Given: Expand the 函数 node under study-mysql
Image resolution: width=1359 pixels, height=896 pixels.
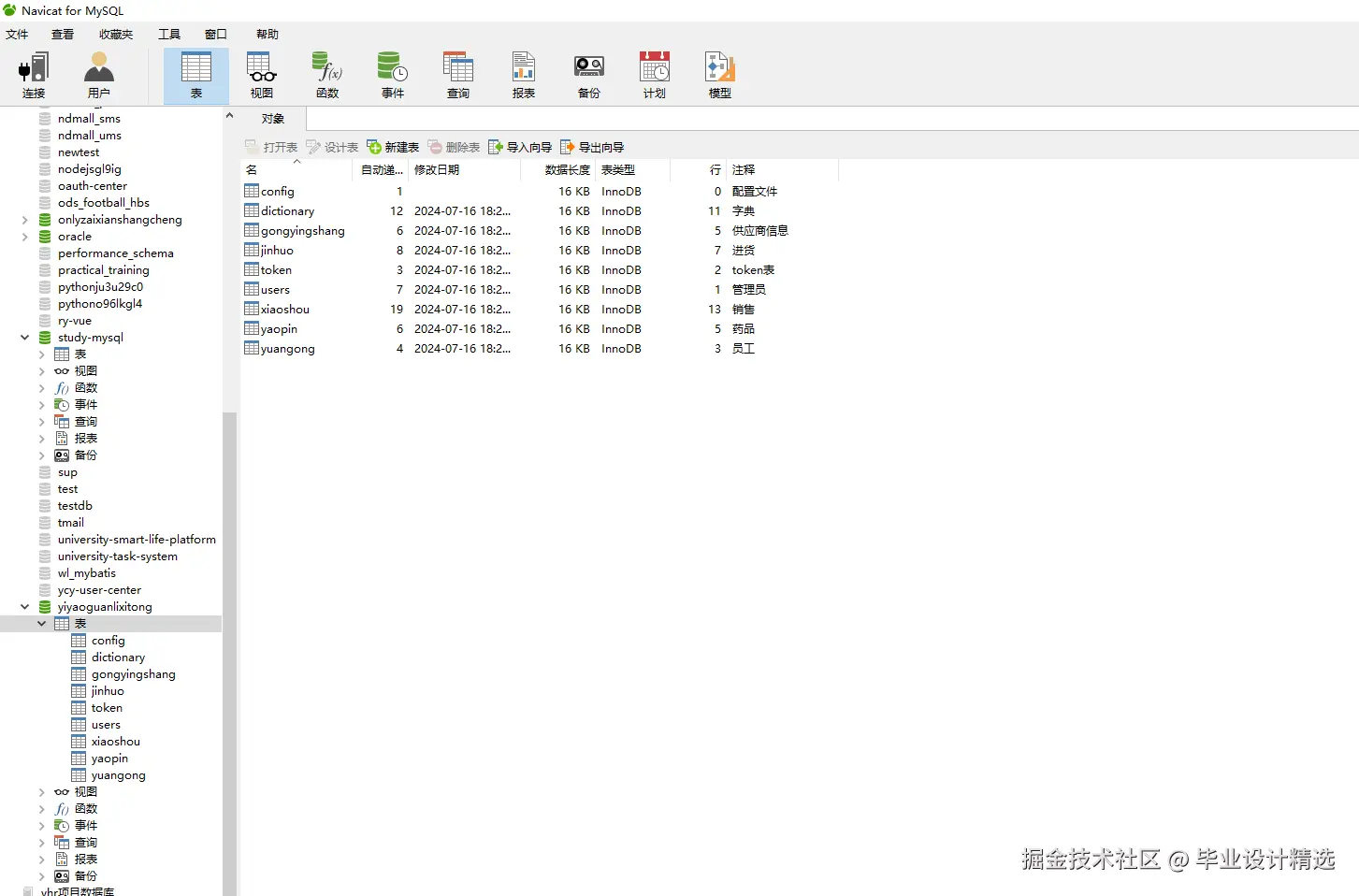Looking at the screenshot, I should pyautogui.click(x=42, y=388).
